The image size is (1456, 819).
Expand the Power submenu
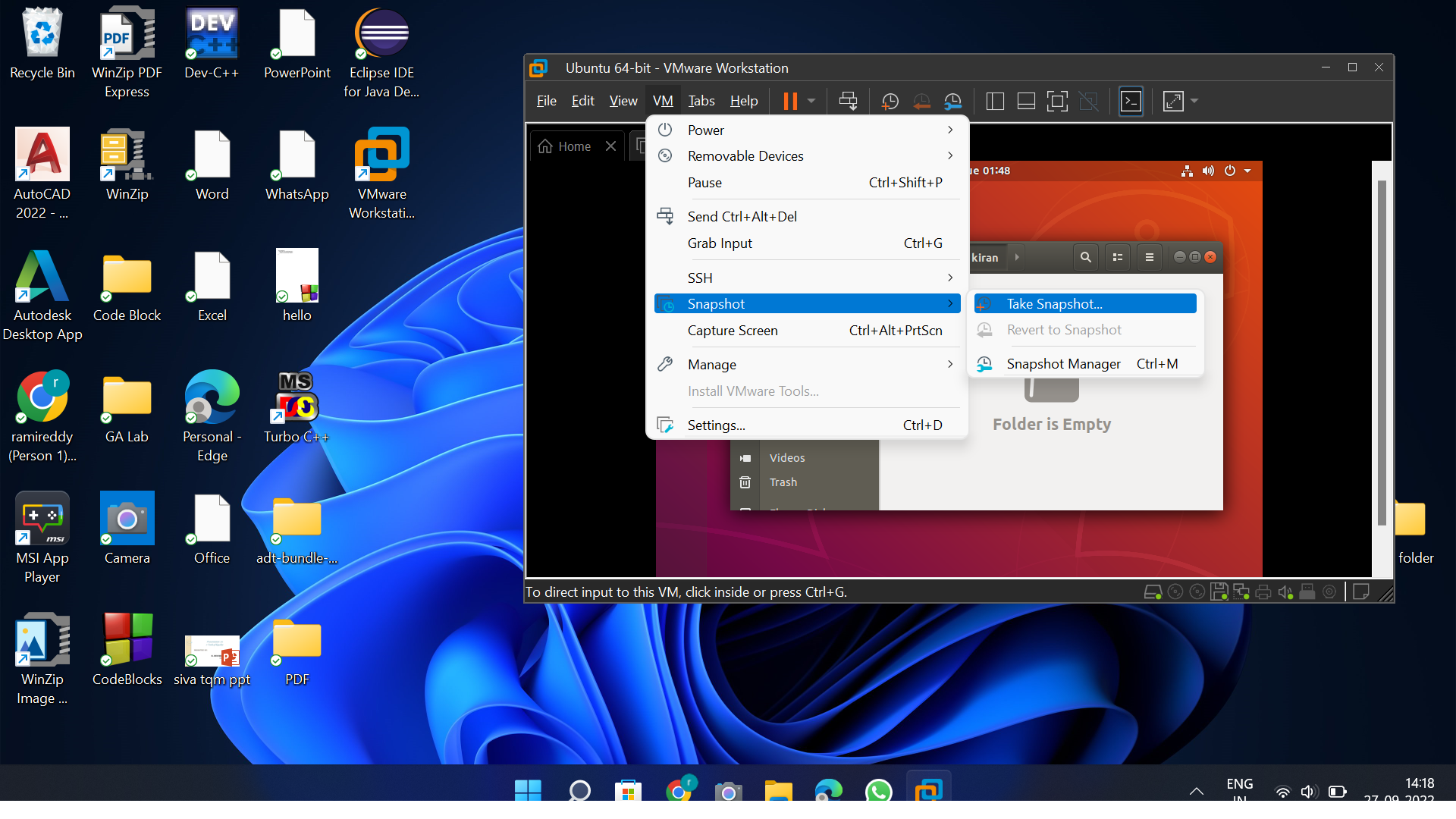(x=808, y=130)
